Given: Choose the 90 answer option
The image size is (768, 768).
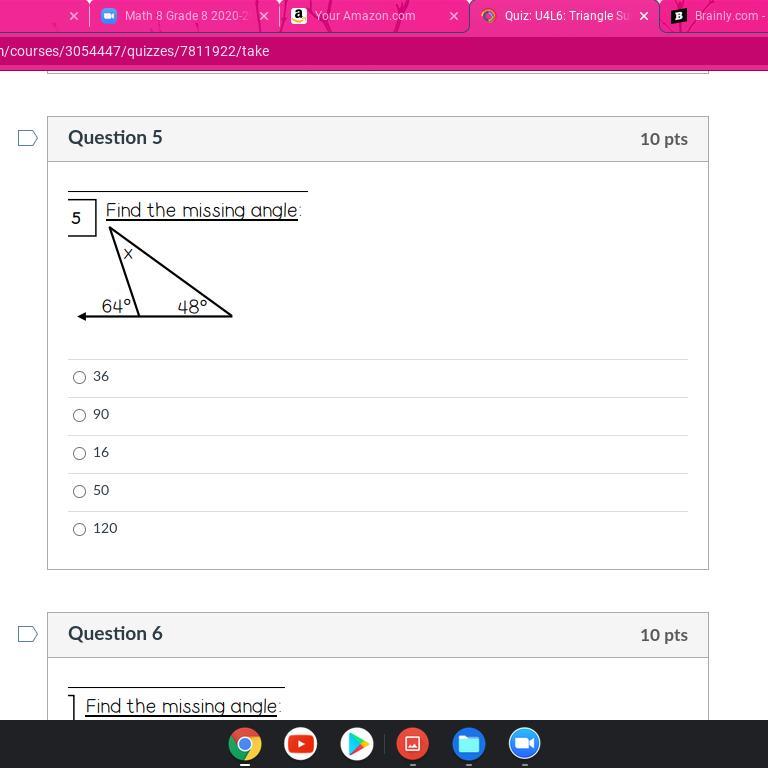Looking at the screenshot, I should coord(79,415).
